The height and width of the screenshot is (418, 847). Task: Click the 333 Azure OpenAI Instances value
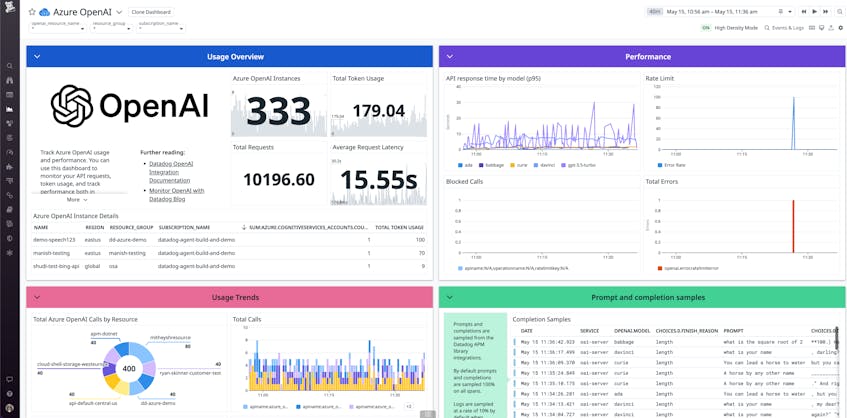tap(279, 111)
